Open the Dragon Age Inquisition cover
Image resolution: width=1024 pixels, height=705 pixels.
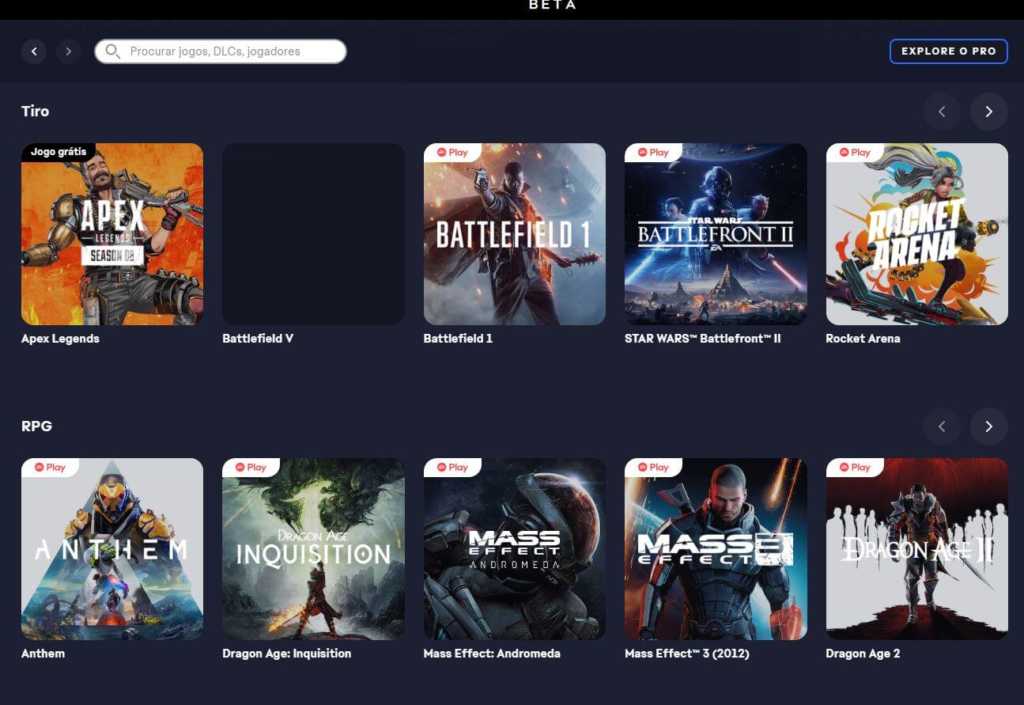click(x=313, y=549)
